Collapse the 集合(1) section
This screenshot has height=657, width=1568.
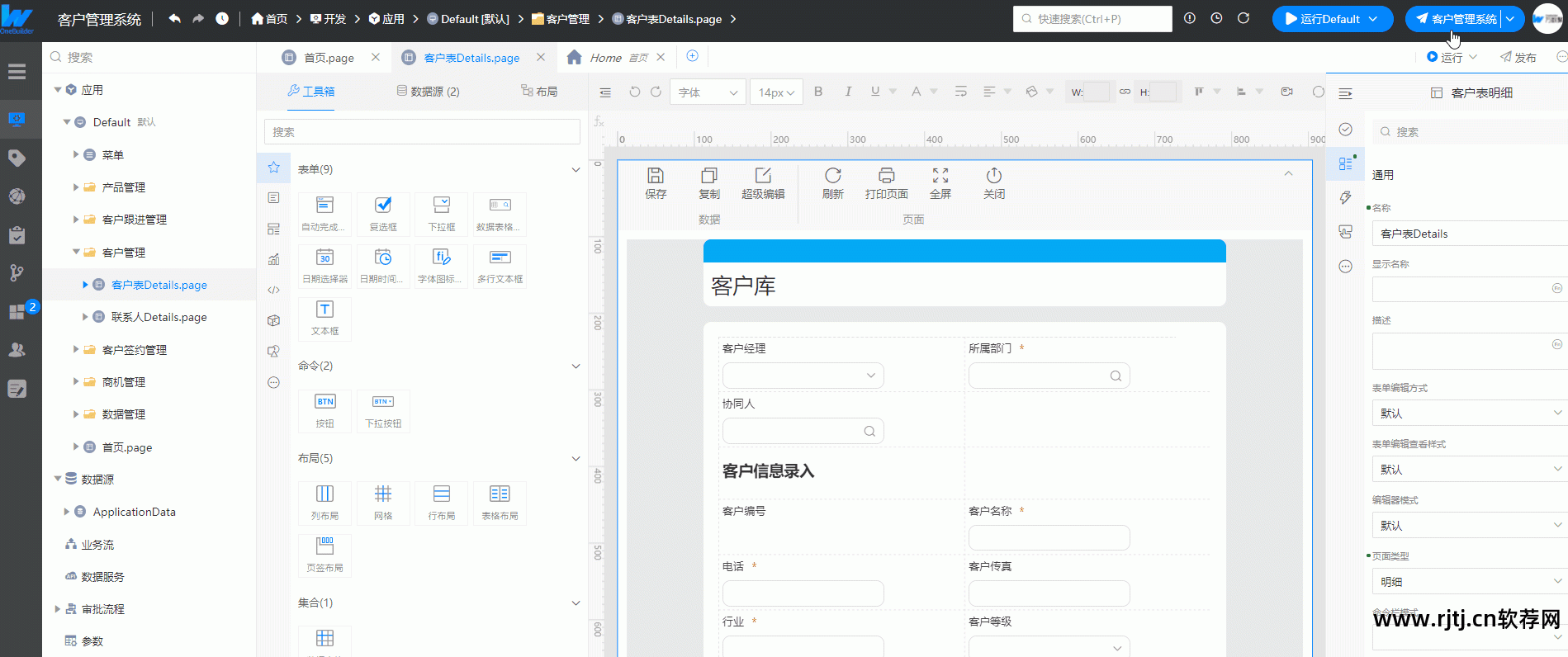tap(576, 603)
